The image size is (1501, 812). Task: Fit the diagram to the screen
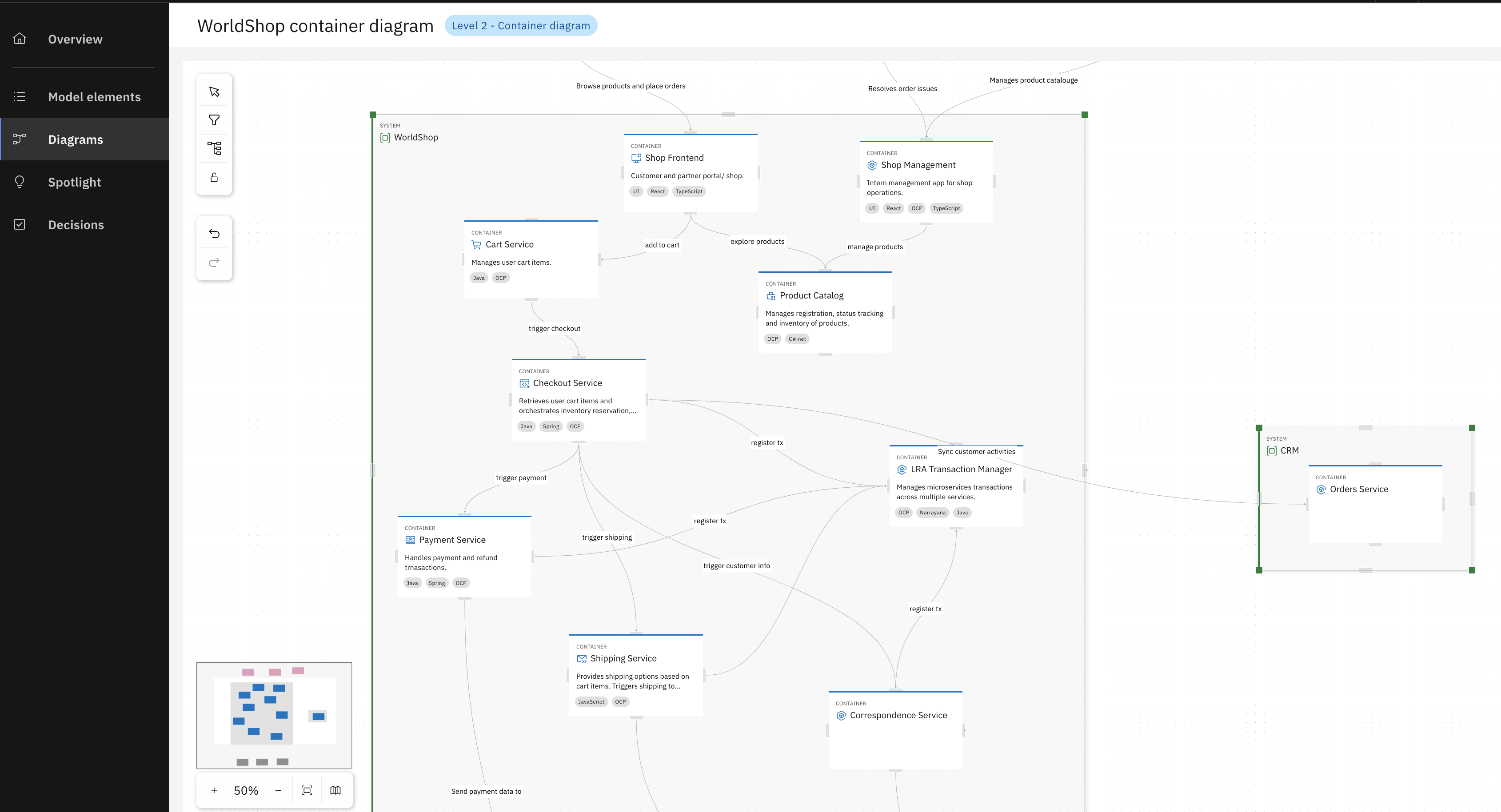[x=307, y=790]
